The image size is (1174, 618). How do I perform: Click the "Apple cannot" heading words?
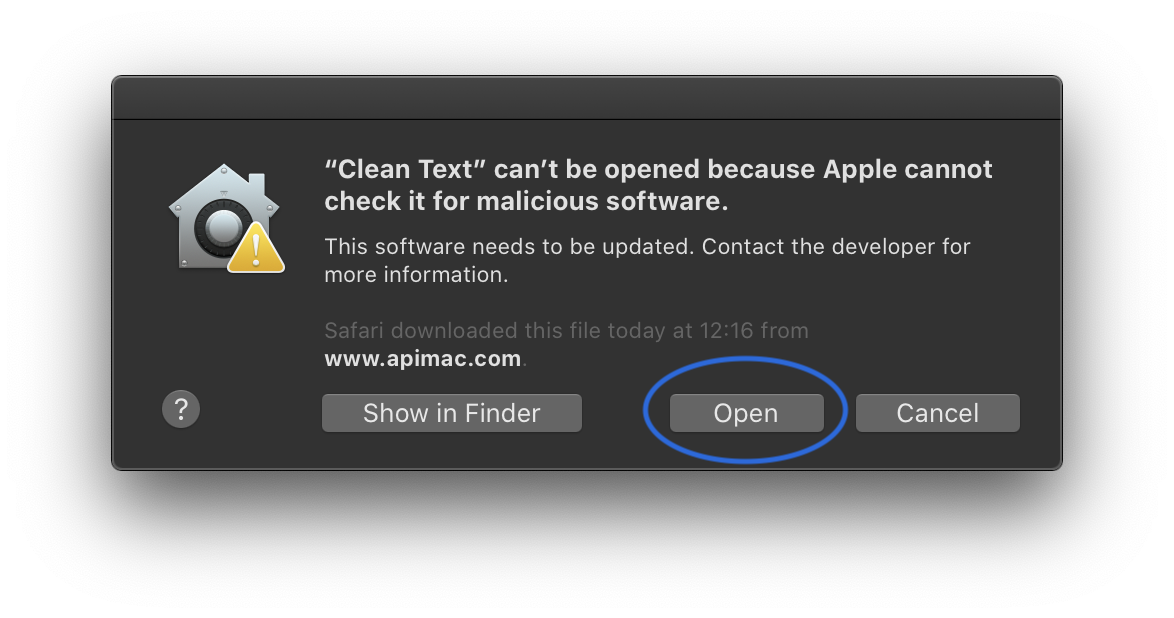point(907,169)
